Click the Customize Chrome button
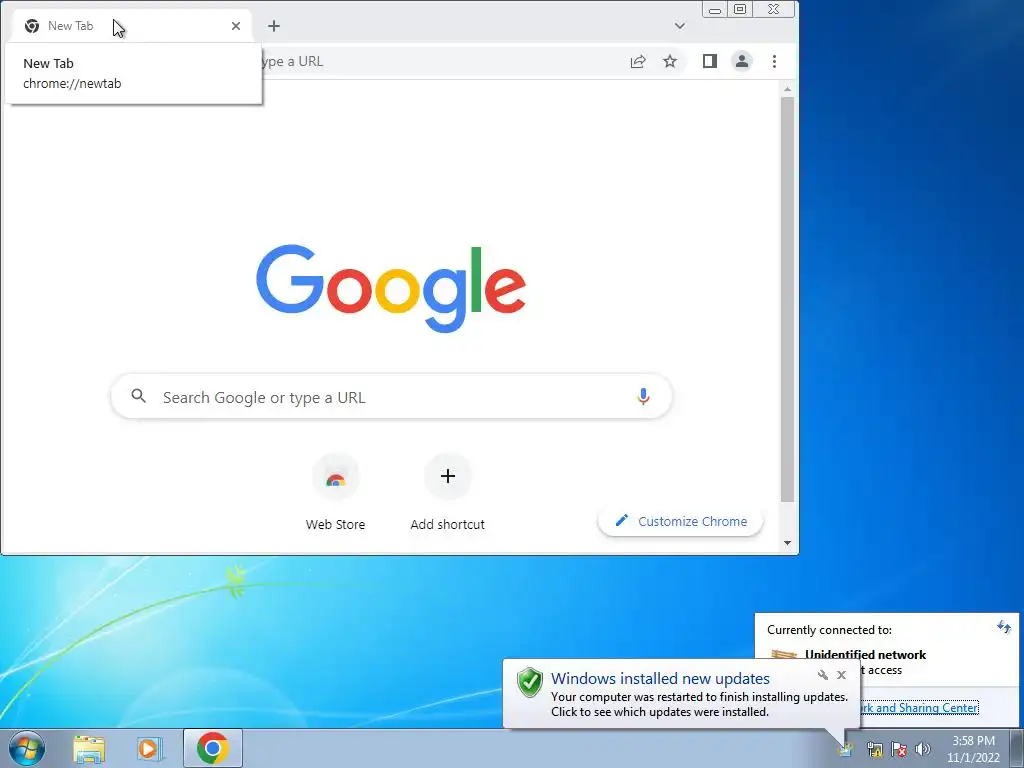Screen dimensions: 1024x768 point(680,521)
